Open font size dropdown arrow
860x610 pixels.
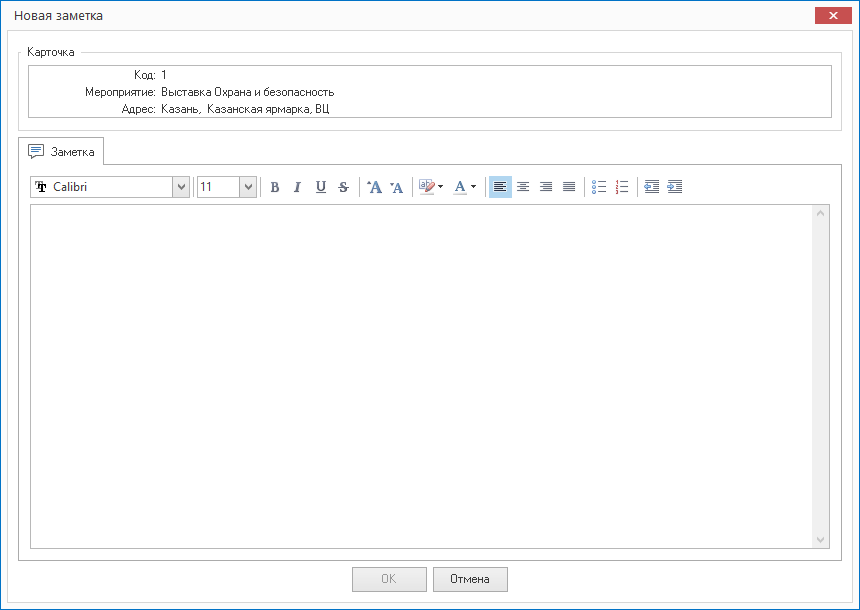[x=248, y=187]
